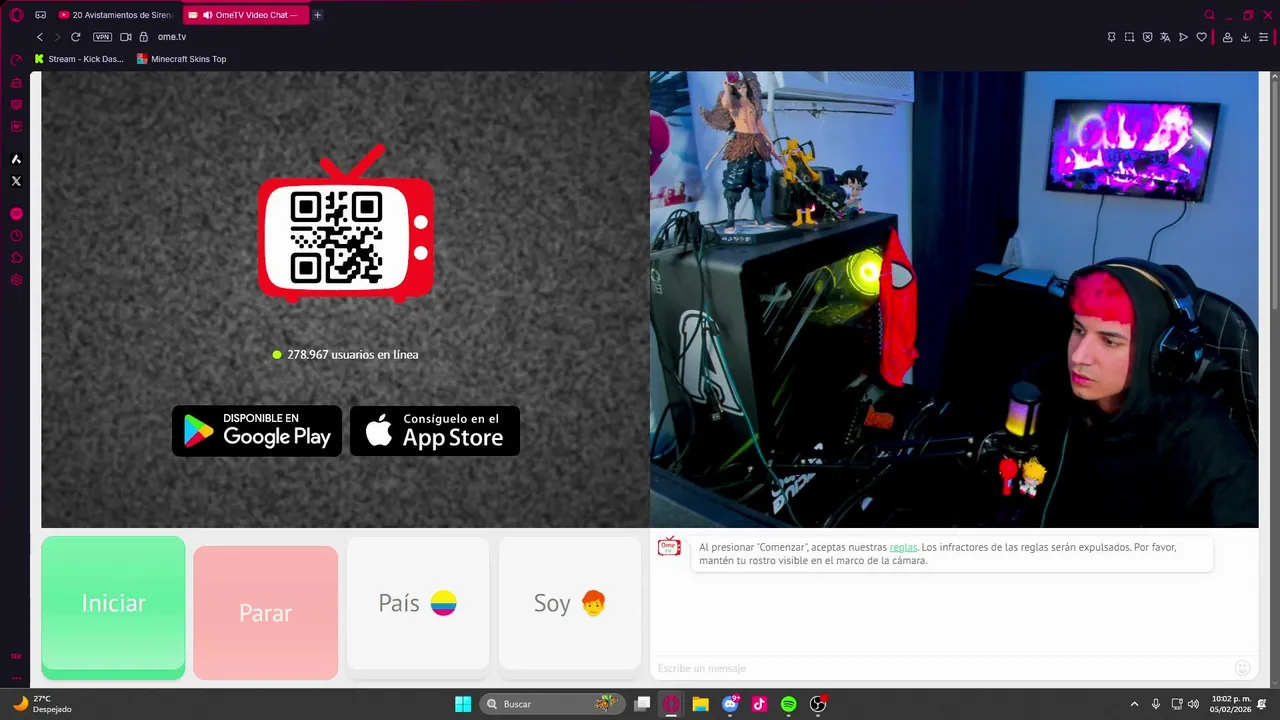Image resolution: width=1280 pixels, height=720 pixels.
Task: Go back to the previous page
Action: click(40, 37)
